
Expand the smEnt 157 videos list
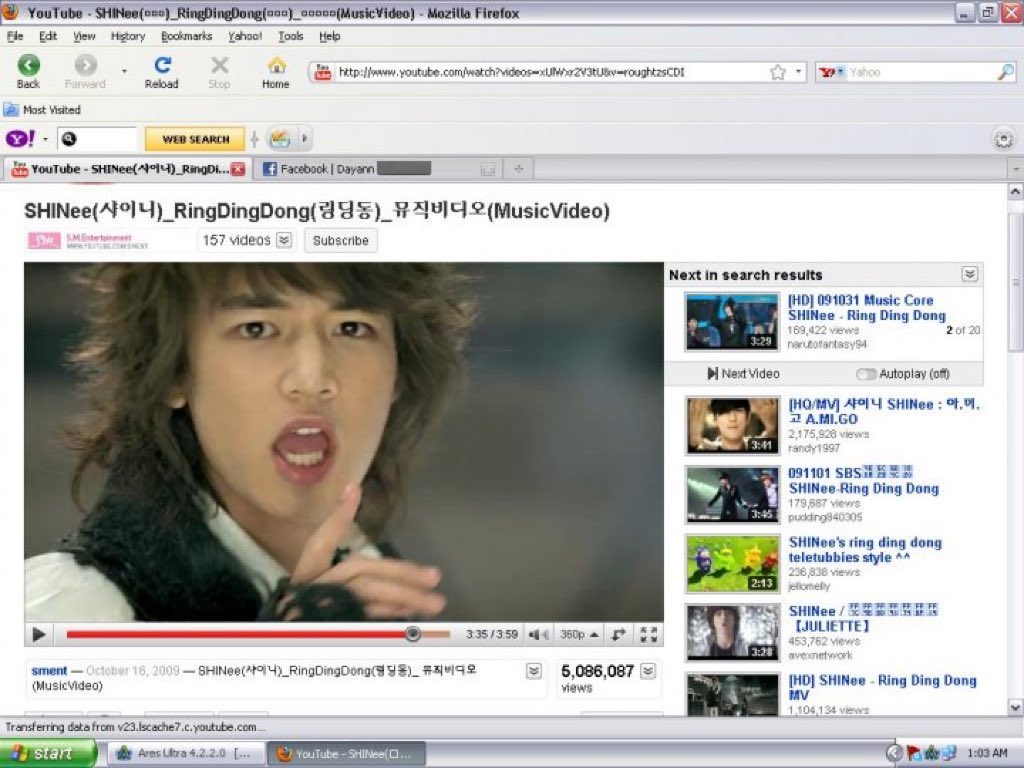point(284,240)
